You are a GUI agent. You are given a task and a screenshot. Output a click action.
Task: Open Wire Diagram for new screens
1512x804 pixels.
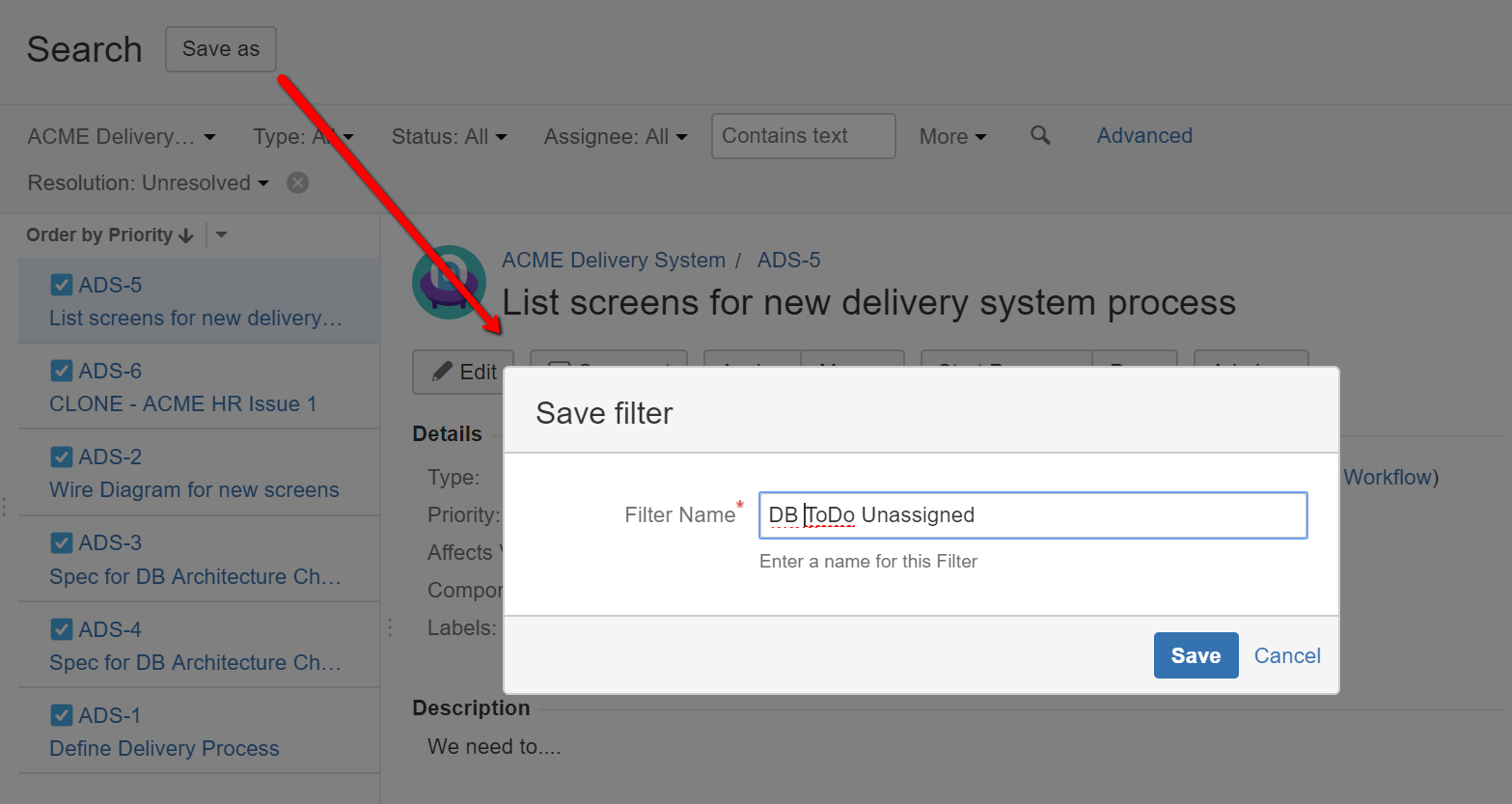tap(194, 489)
